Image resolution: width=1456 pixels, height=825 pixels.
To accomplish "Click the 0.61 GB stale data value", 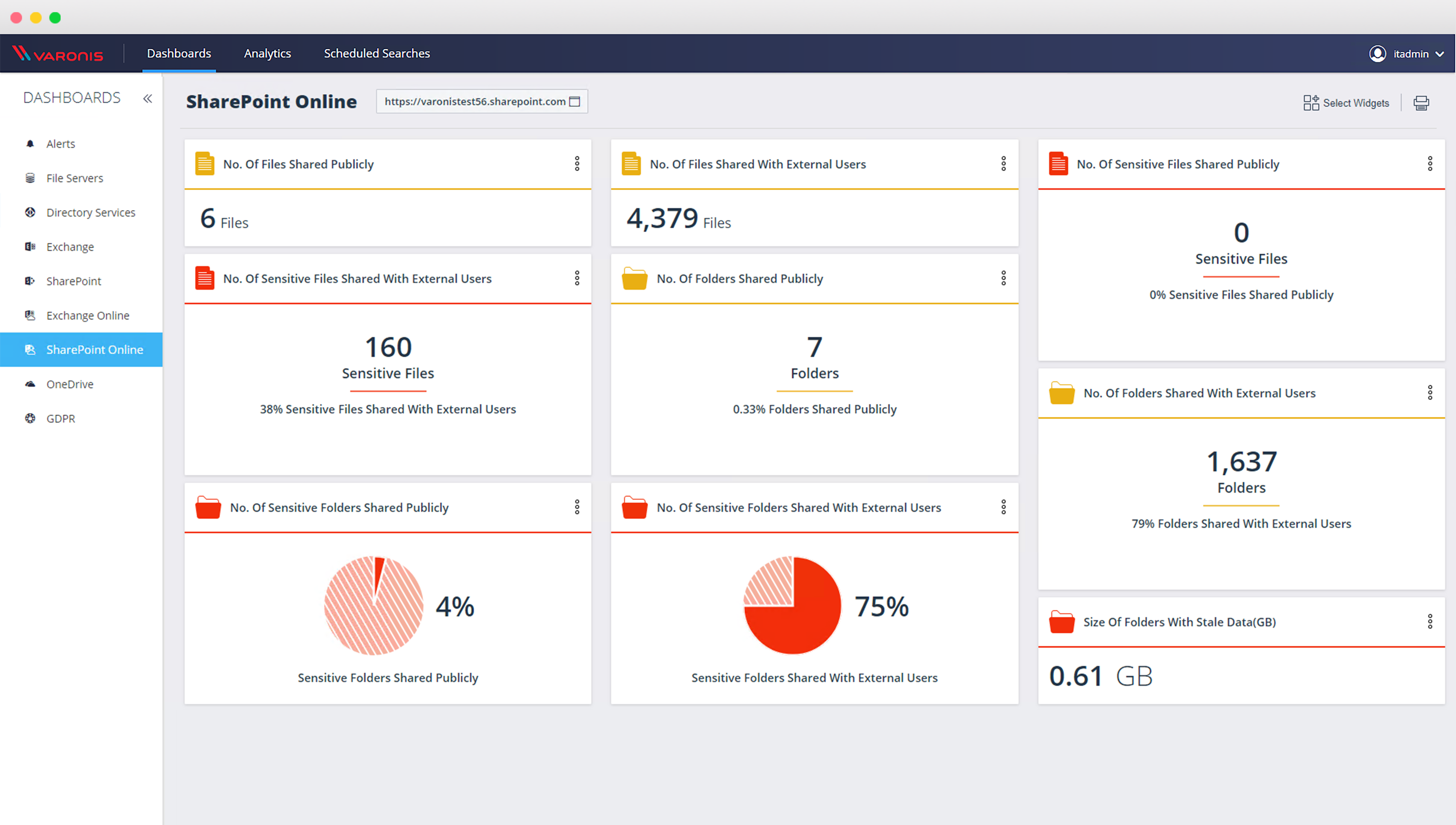I will click(x=1100, y=676).
